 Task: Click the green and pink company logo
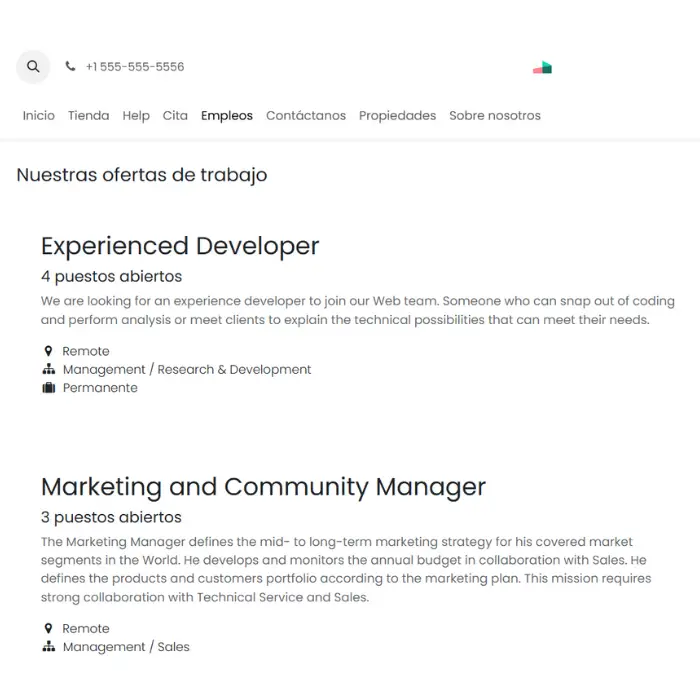(x=542, y=67)
